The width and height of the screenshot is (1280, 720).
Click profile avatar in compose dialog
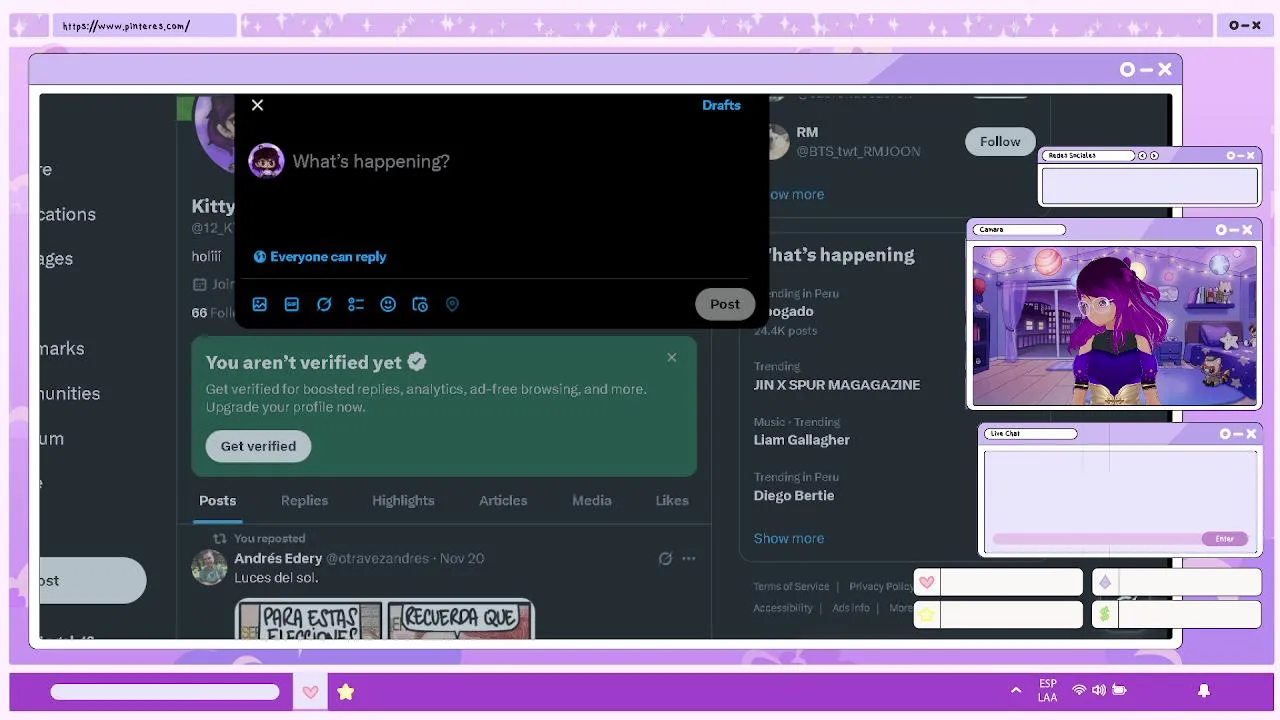point(266,161)
